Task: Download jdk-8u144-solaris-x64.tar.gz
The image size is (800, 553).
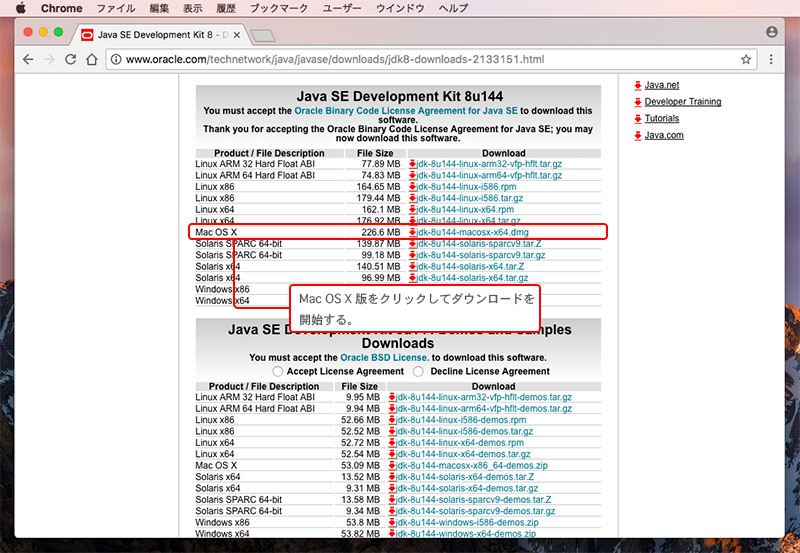Action: (x=472, y=278)
